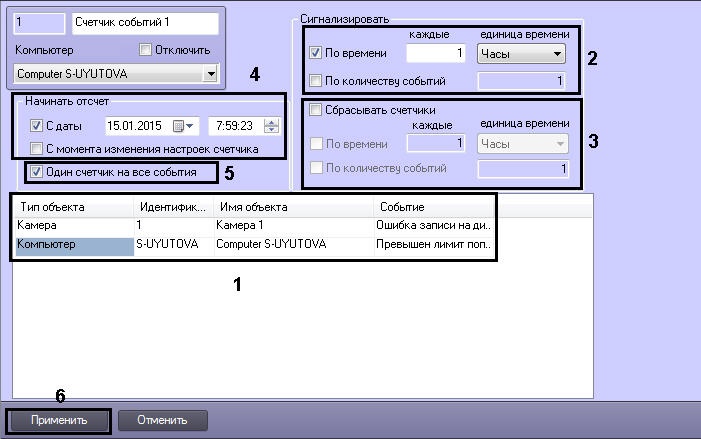This screenshot has height=439, width=701.
Task: Click the каждые value field under Сигнализировать
Action: click(435, 53)
